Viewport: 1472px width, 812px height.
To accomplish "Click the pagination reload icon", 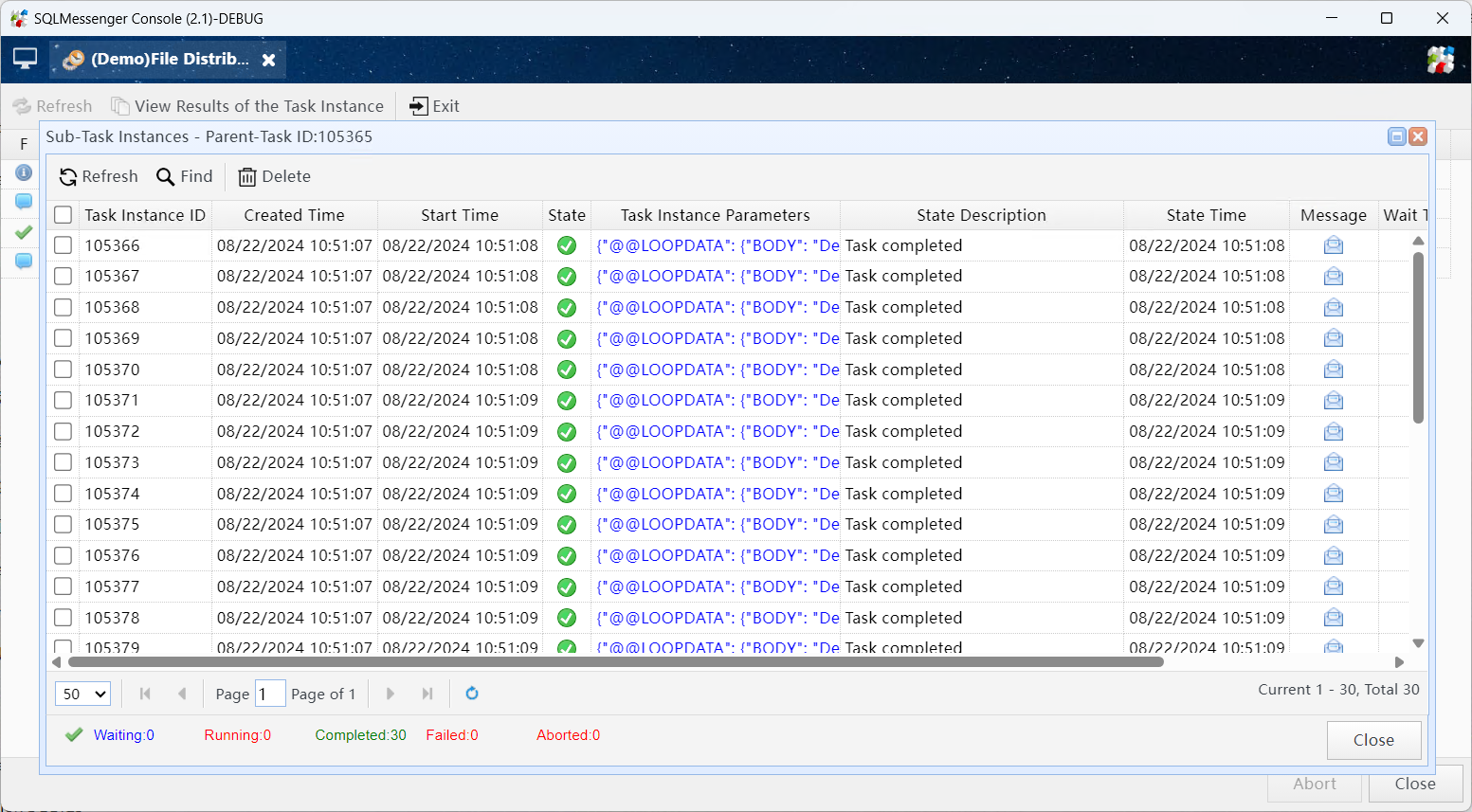I will [472, 694].
